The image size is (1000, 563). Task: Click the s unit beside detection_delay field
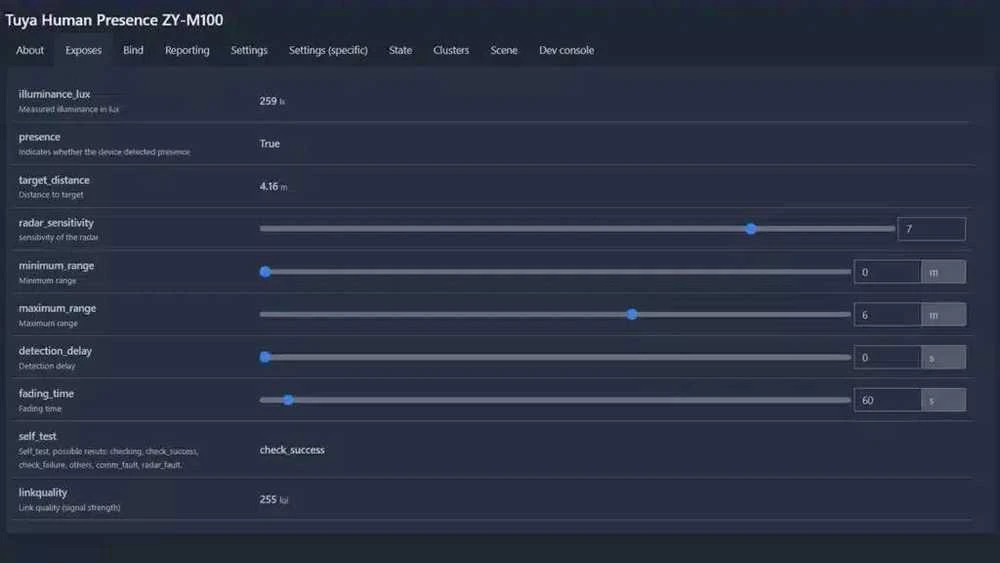943,357
